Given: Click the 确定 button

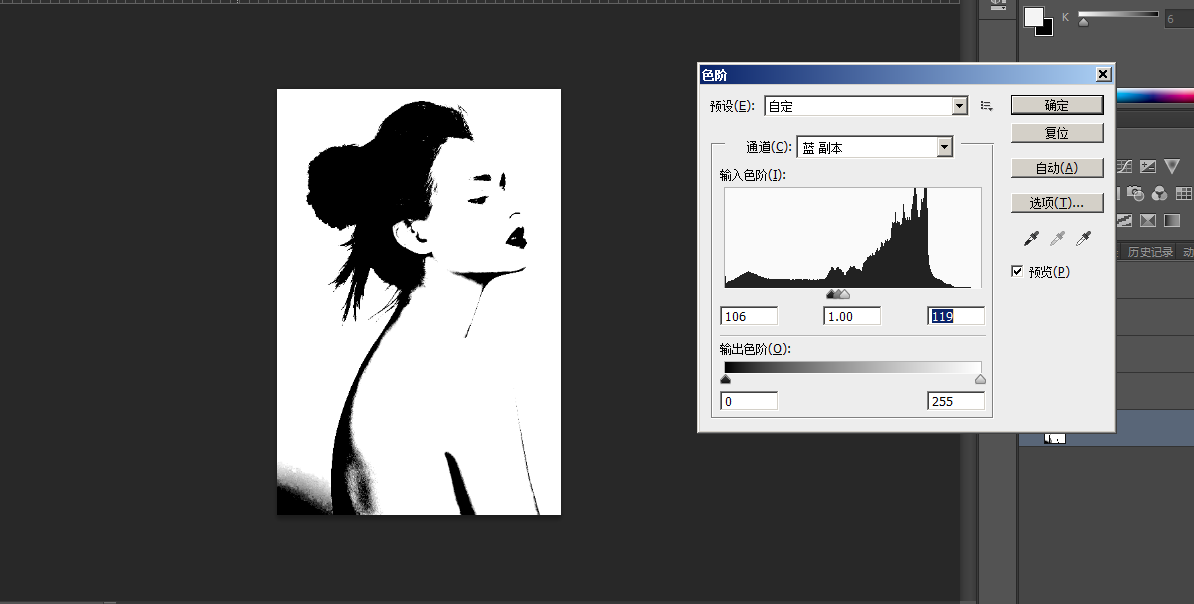Looking at the screenshot, I should coord(1057,105).
